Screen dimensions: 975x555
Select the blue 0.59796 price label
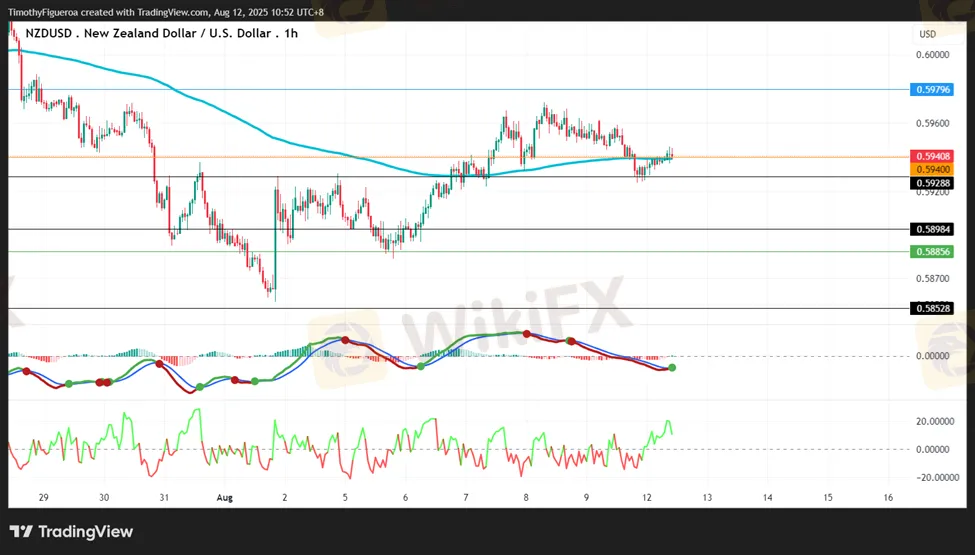coord(931,89)
